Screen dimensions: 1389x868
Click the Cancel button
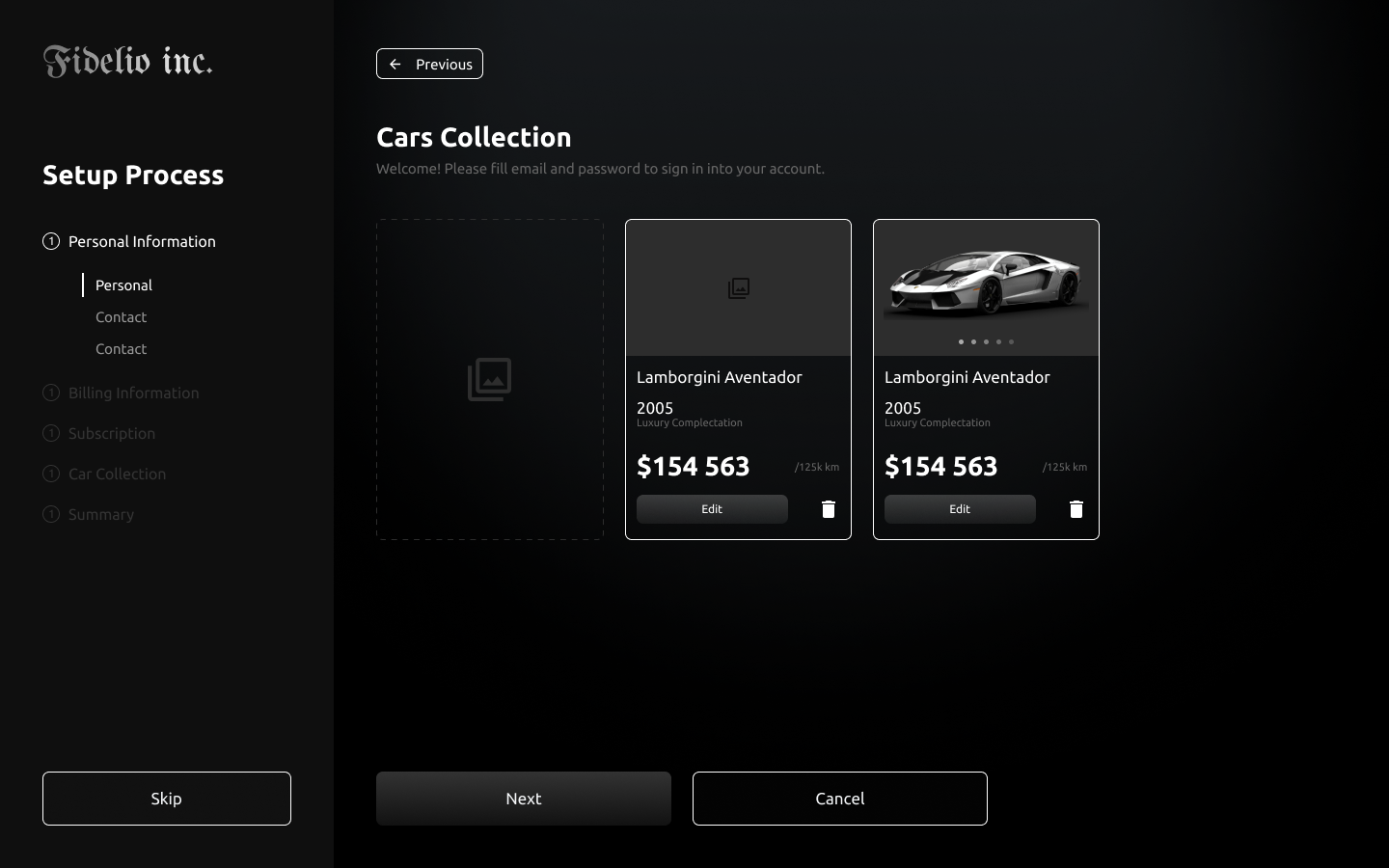click(x=839, y=799)
